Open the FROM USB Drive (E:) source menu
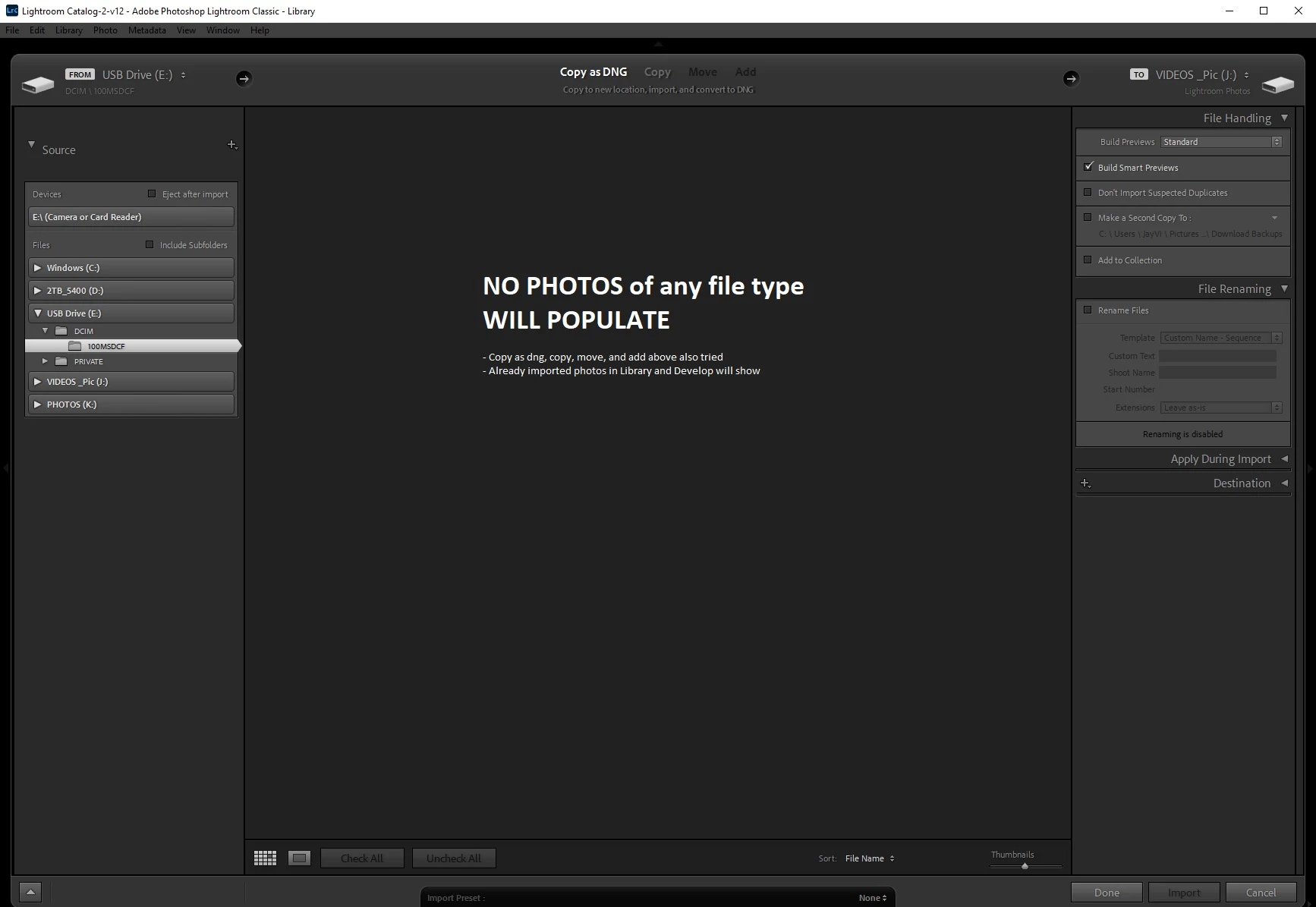Viewport: 1316px width, 907px height. 144,74
